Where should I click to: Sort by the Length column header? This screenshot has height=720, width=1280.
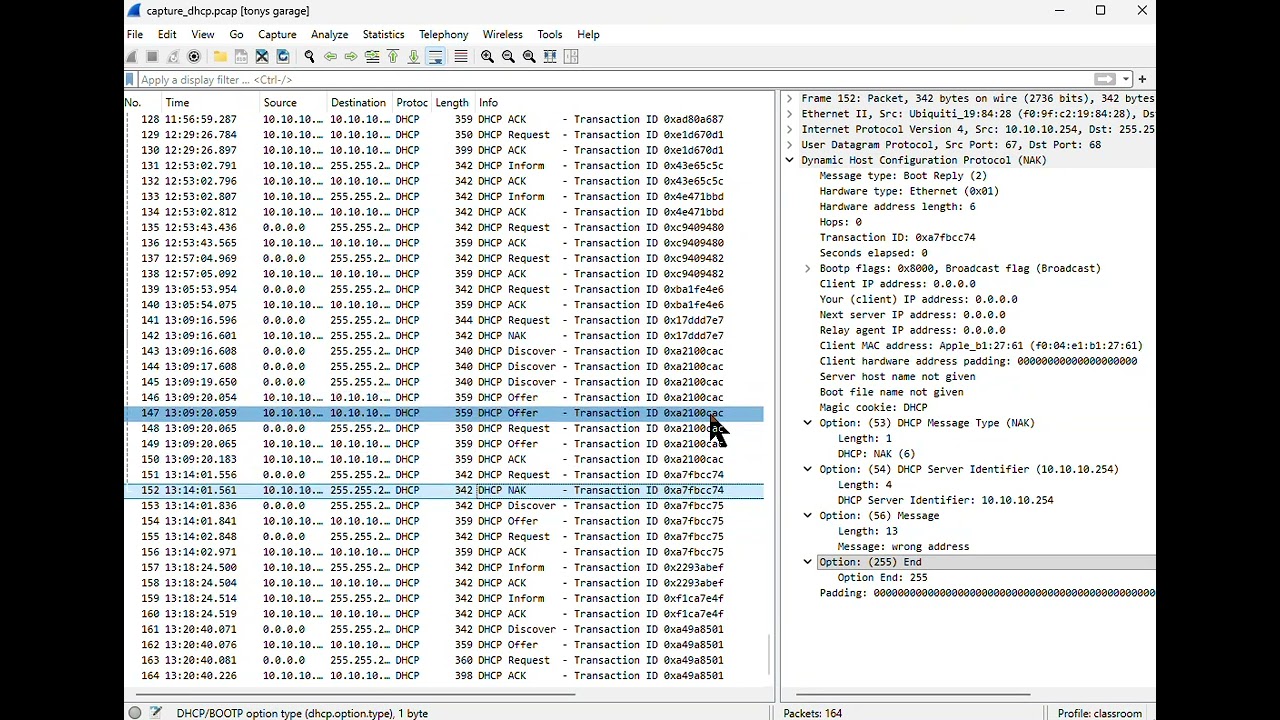point(452,103)
